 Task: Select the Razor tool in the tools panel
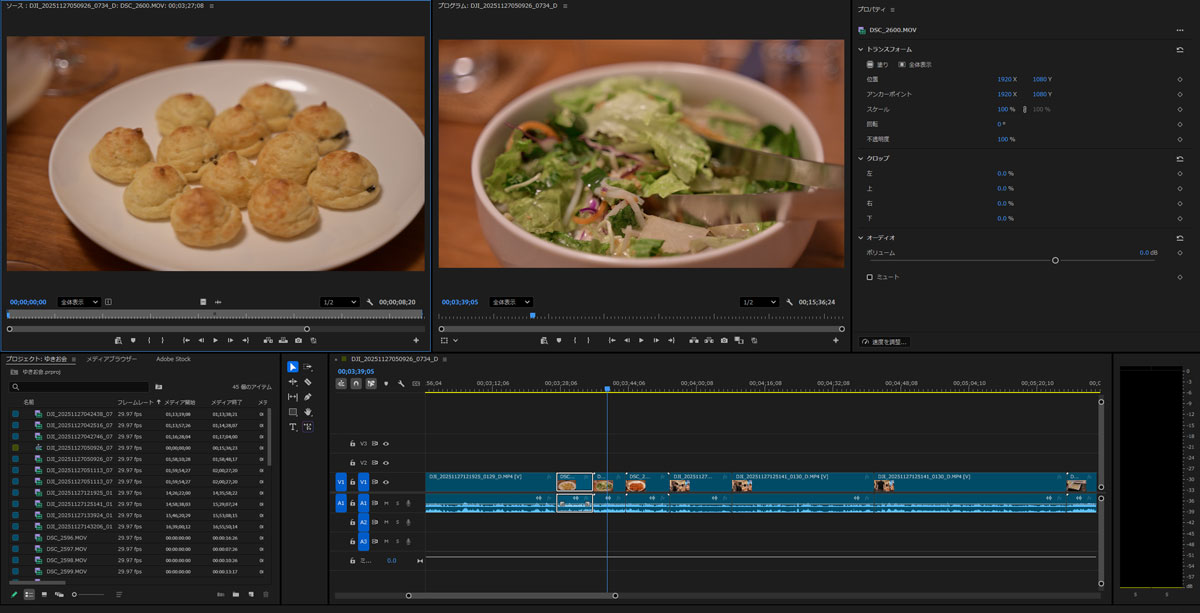coord(308,382)
